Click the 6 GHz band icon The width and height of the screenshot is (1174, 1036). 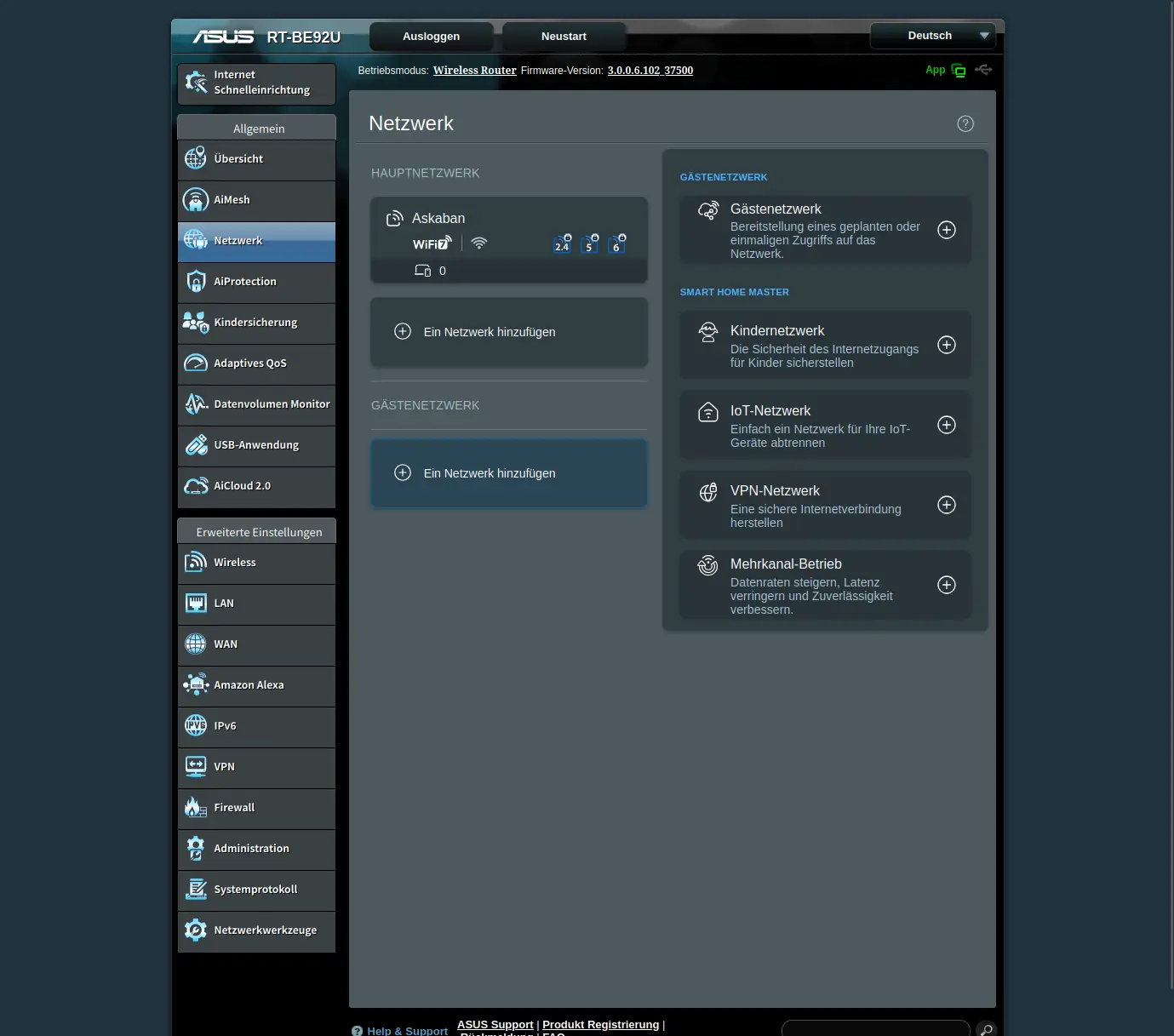pos(617,244)
